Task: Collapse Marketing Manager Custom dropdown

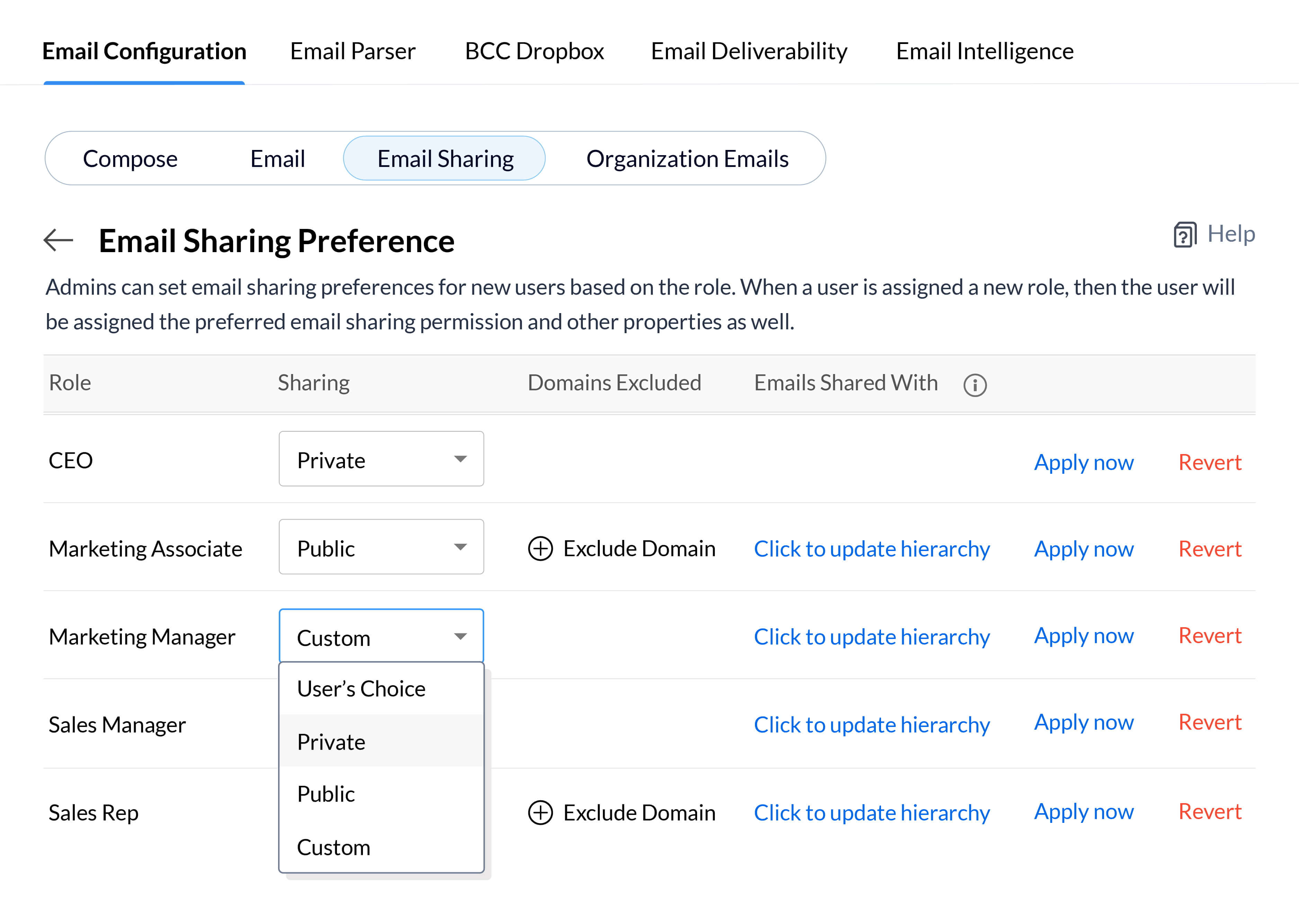Action: [381, 636]
